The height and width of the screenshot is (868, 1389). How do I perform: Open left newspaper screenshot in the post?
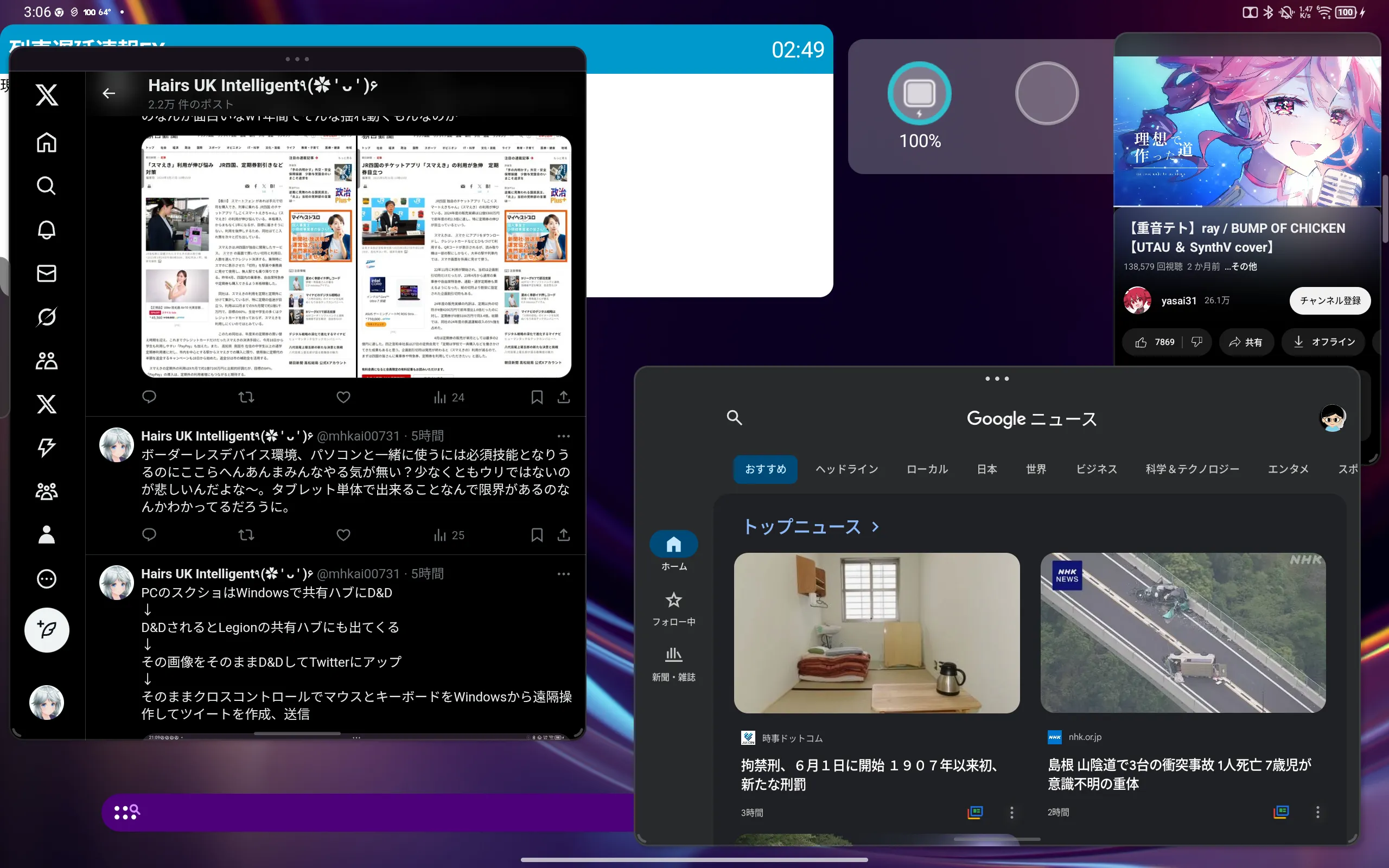pyautogui.click(x=249, y=257)
